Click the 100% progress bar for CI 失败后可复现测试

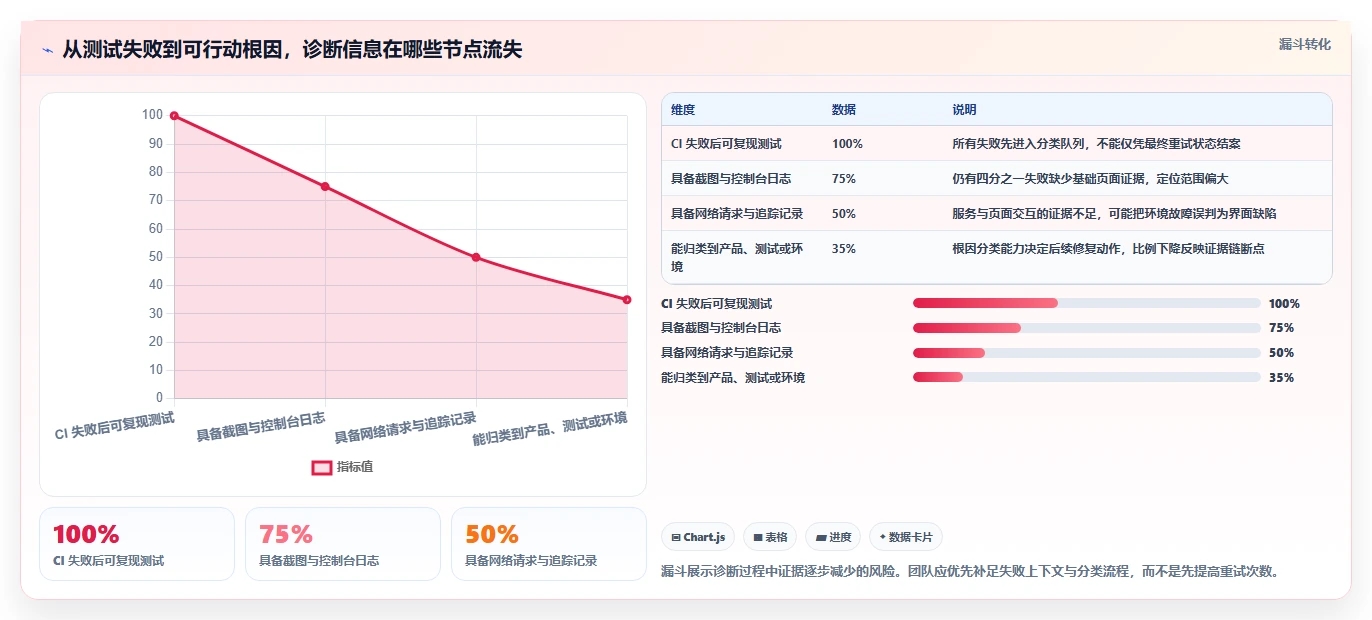[1087, 303]
